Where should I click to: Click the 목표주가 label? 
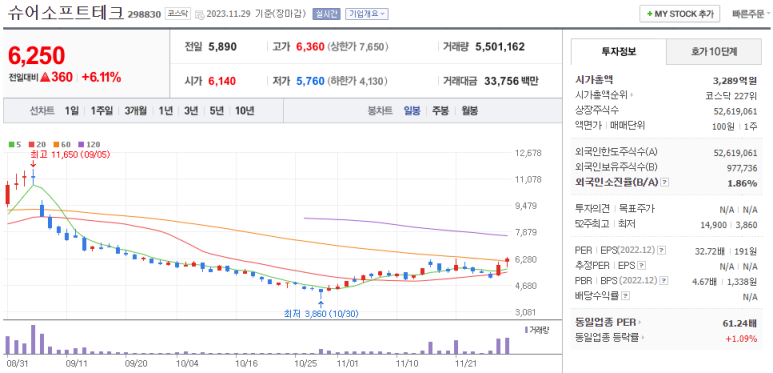click(x=637, y=208)
